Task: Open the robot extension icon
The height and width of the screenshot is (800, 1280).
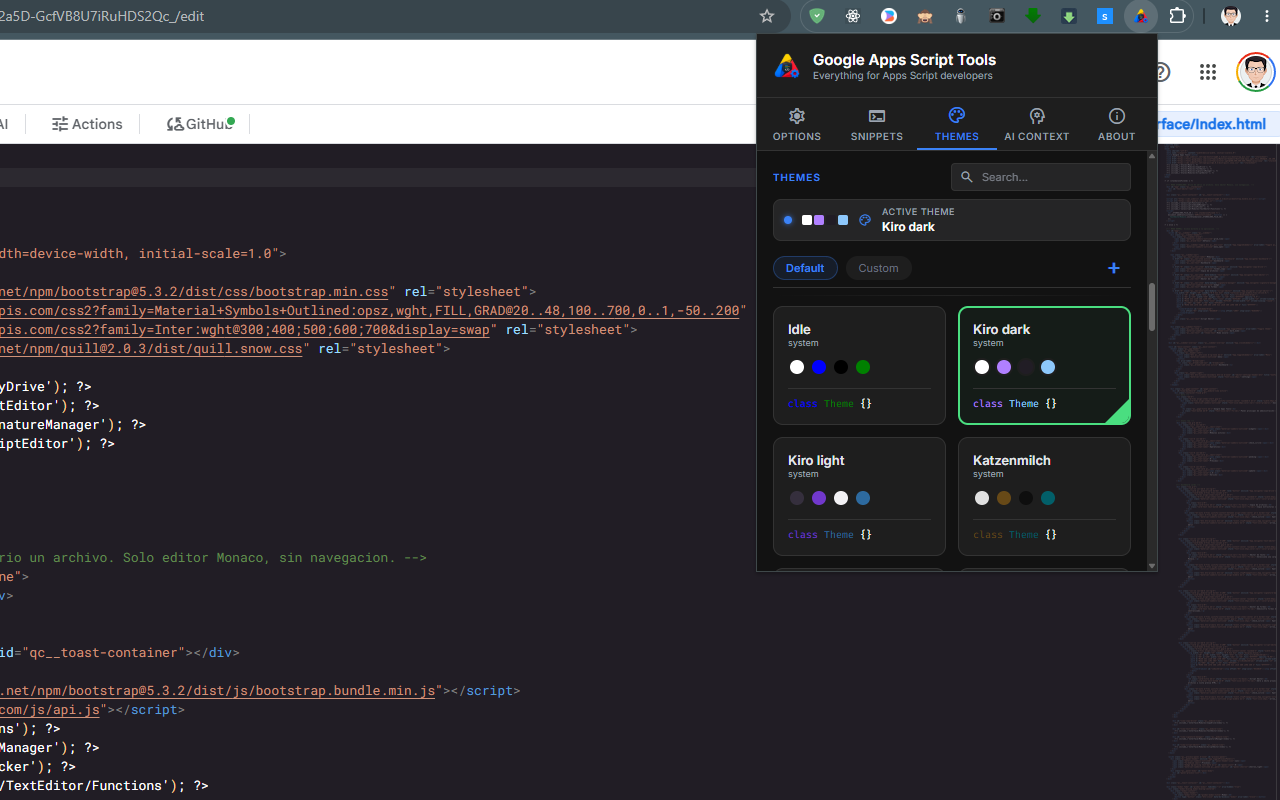Action: [961, 16]
